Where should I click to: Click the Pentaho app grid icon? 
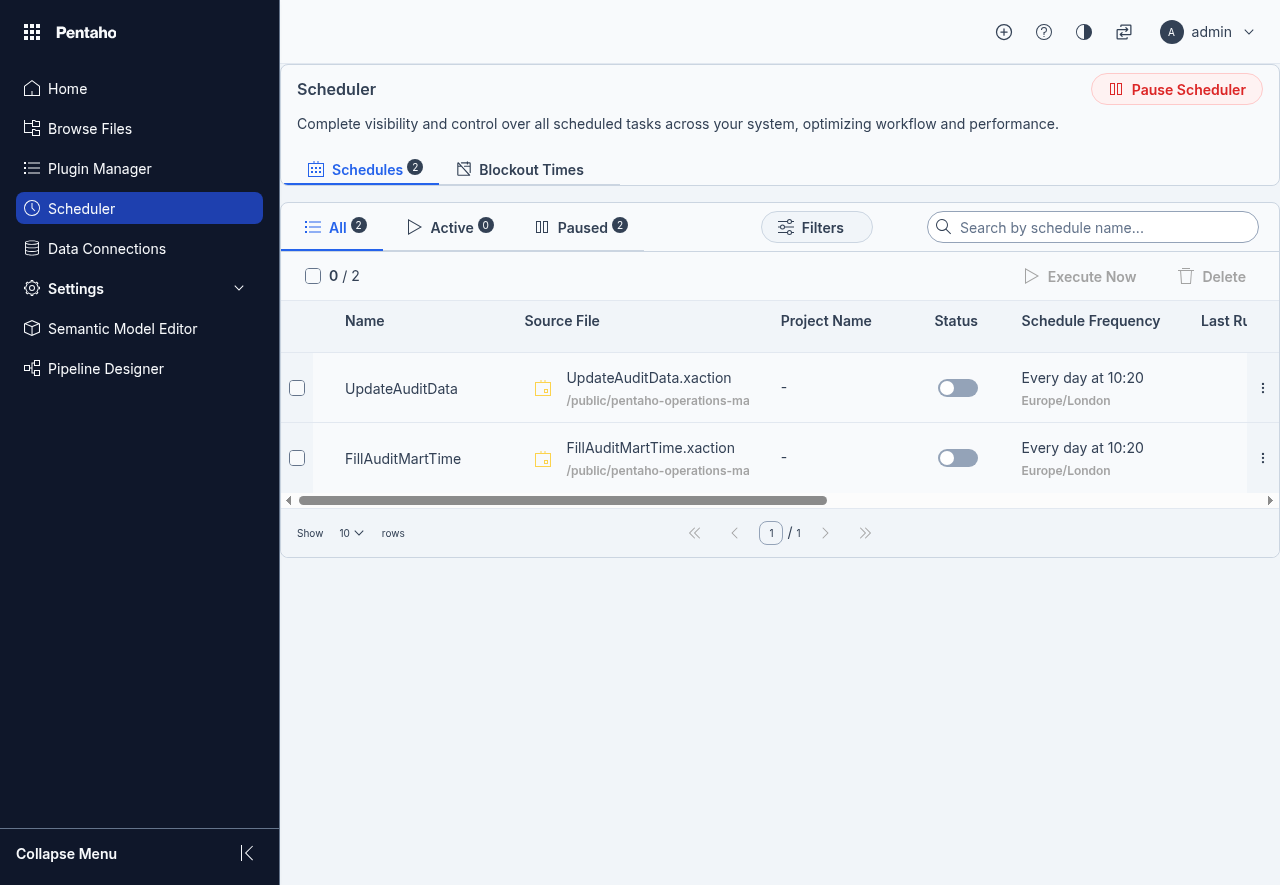32,33
